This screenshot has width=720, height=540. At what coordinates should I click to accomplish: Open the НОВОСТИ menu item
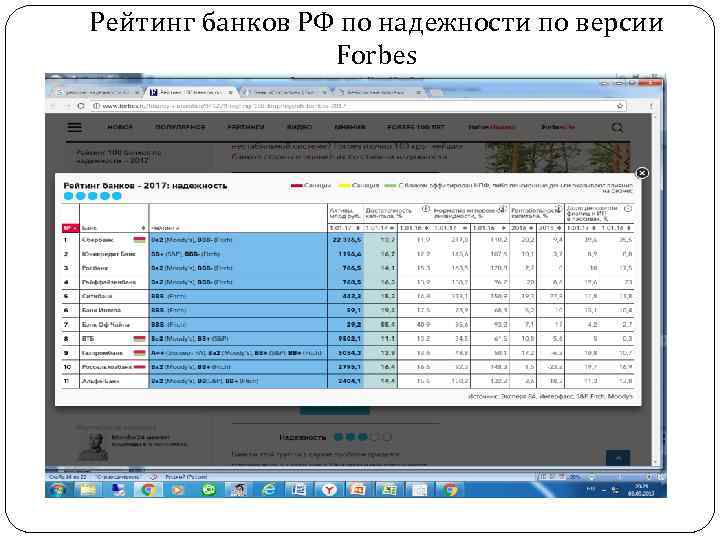coord(120,127)
